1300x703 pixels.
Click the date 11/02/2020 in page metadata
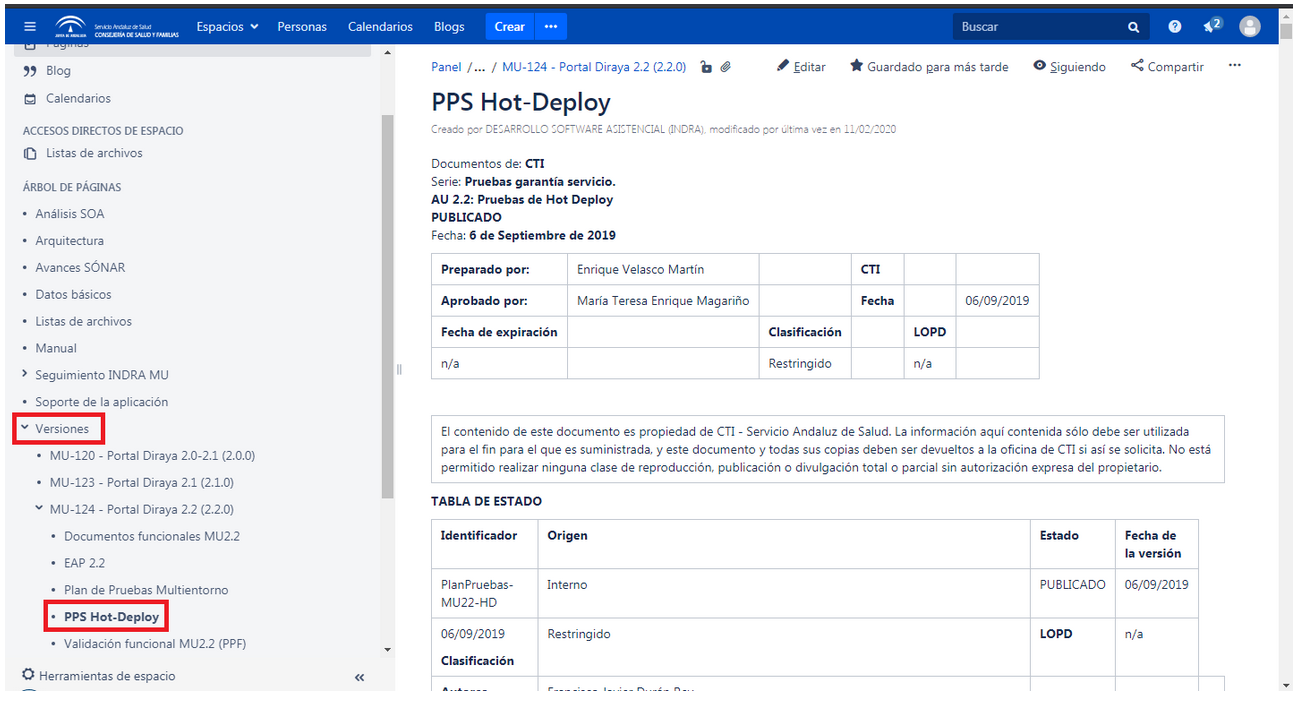click(x=870, y=130)
